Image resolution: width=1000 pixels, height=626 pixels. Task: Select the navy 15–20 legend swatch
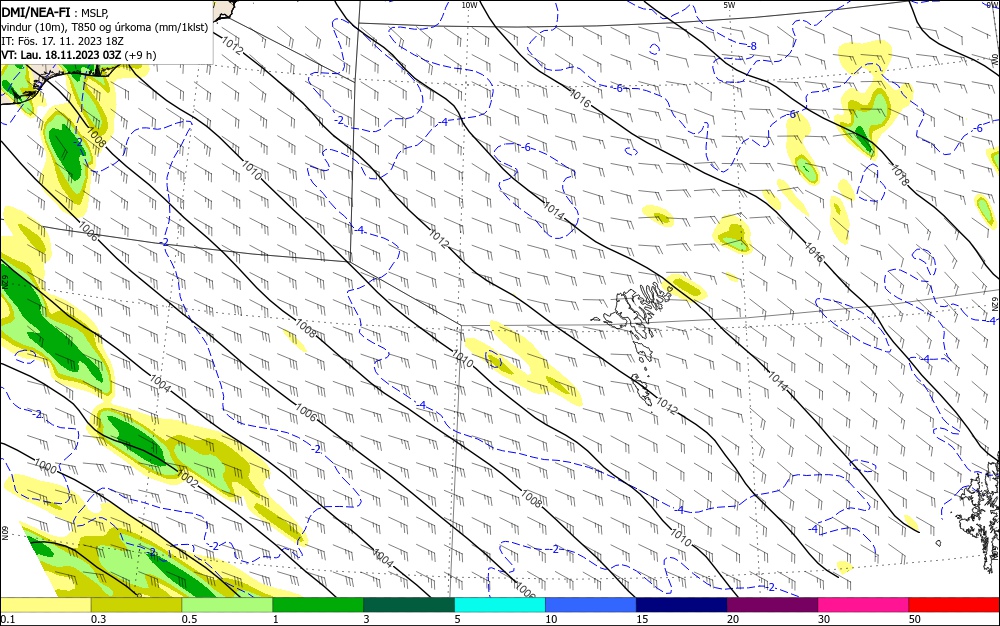pyautogui.click(x=682, y=605)
